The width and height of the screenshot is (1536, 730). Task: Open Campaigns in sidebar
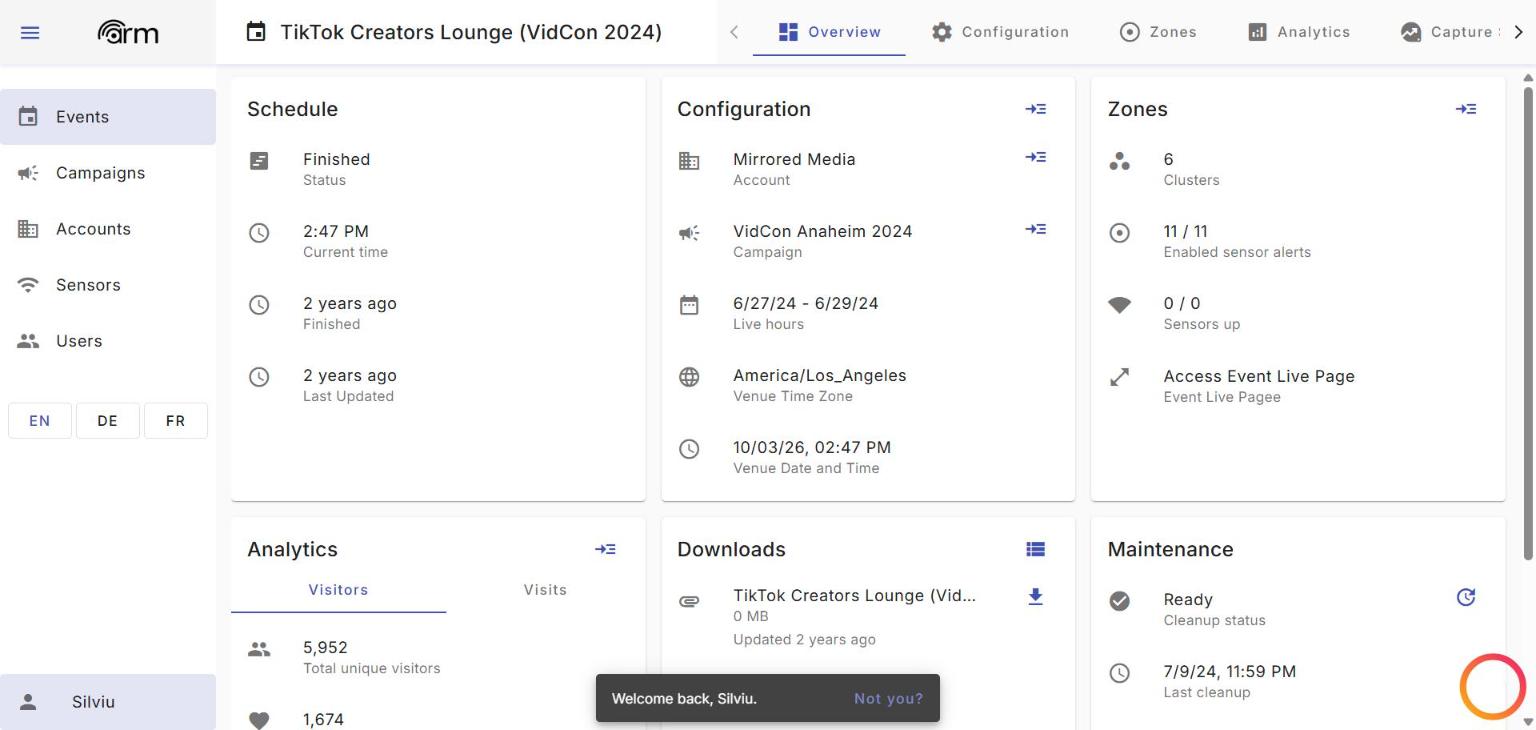108,173
